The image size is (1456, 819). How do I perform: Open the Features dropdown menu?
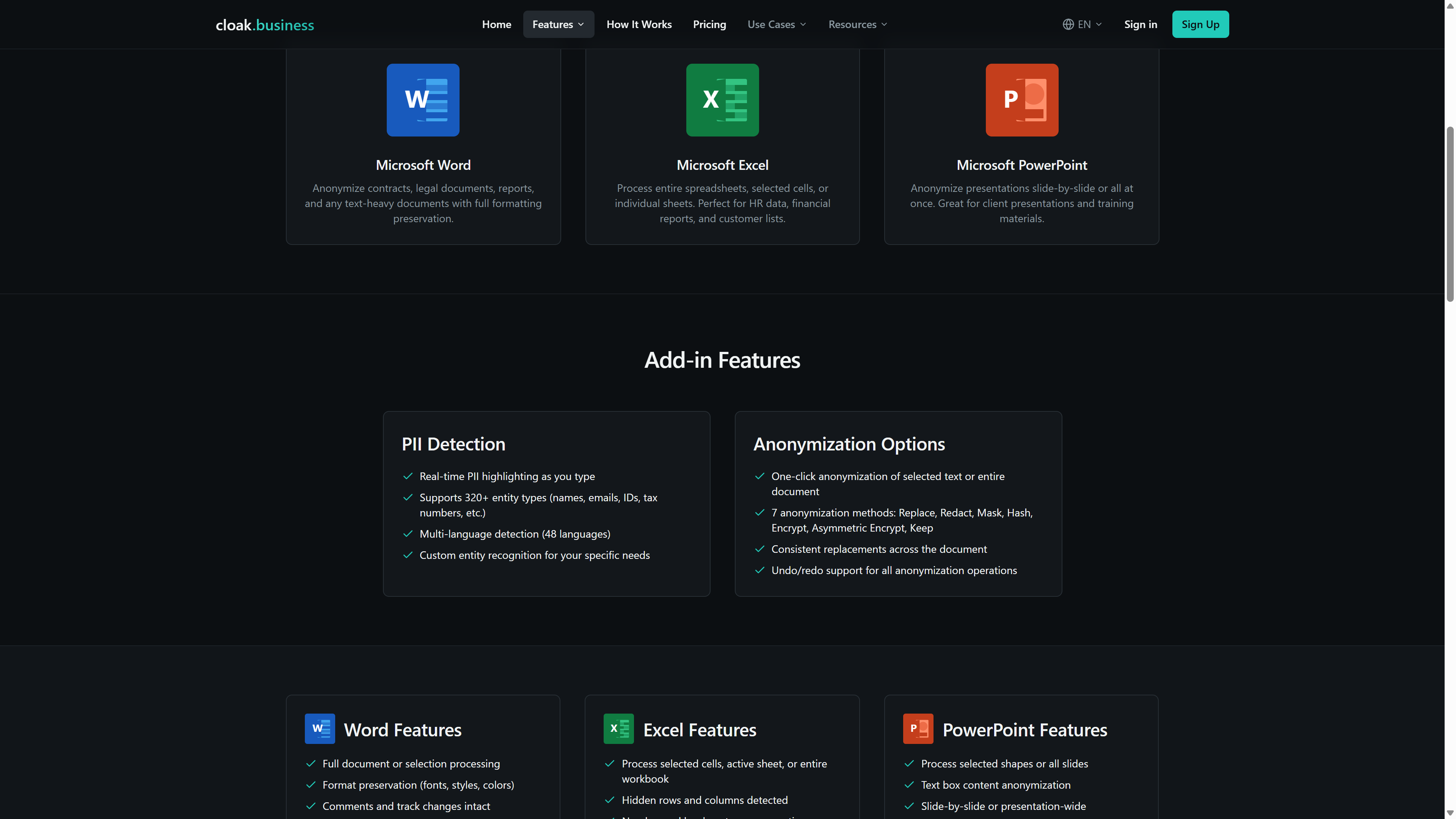(558, 24)
